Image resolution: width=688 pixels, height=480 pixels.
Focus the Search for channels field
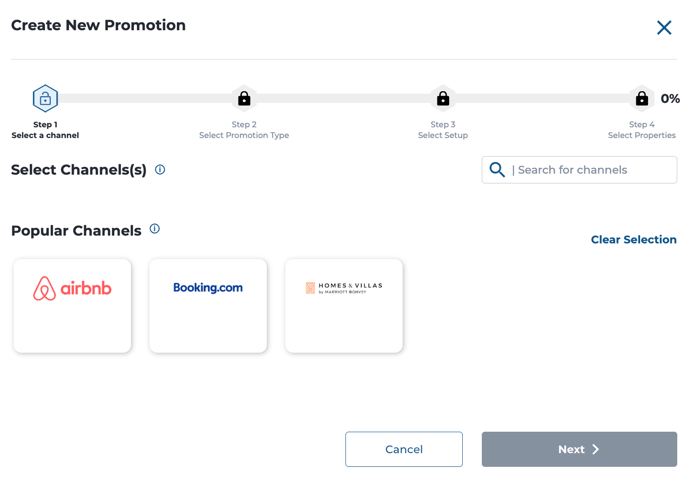coord(579,170)
